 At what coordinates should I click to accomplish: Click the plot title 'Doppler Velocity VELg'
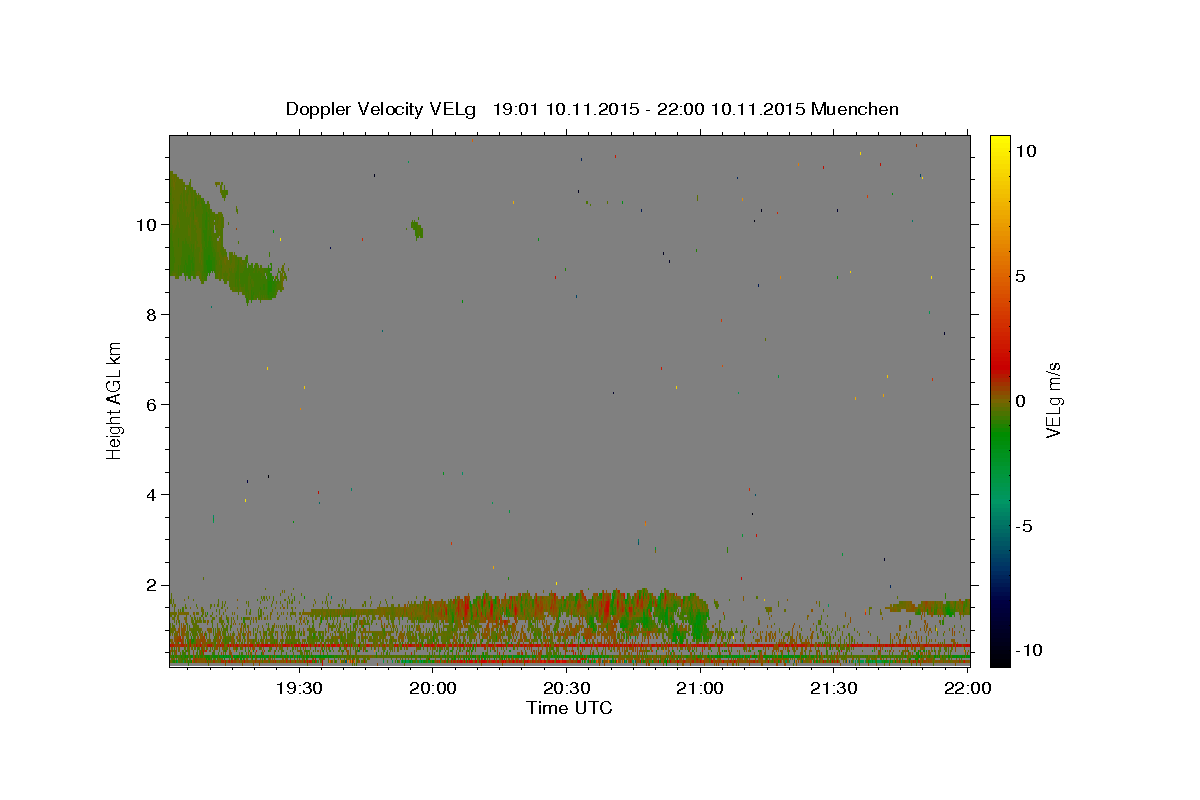[383, 109]
